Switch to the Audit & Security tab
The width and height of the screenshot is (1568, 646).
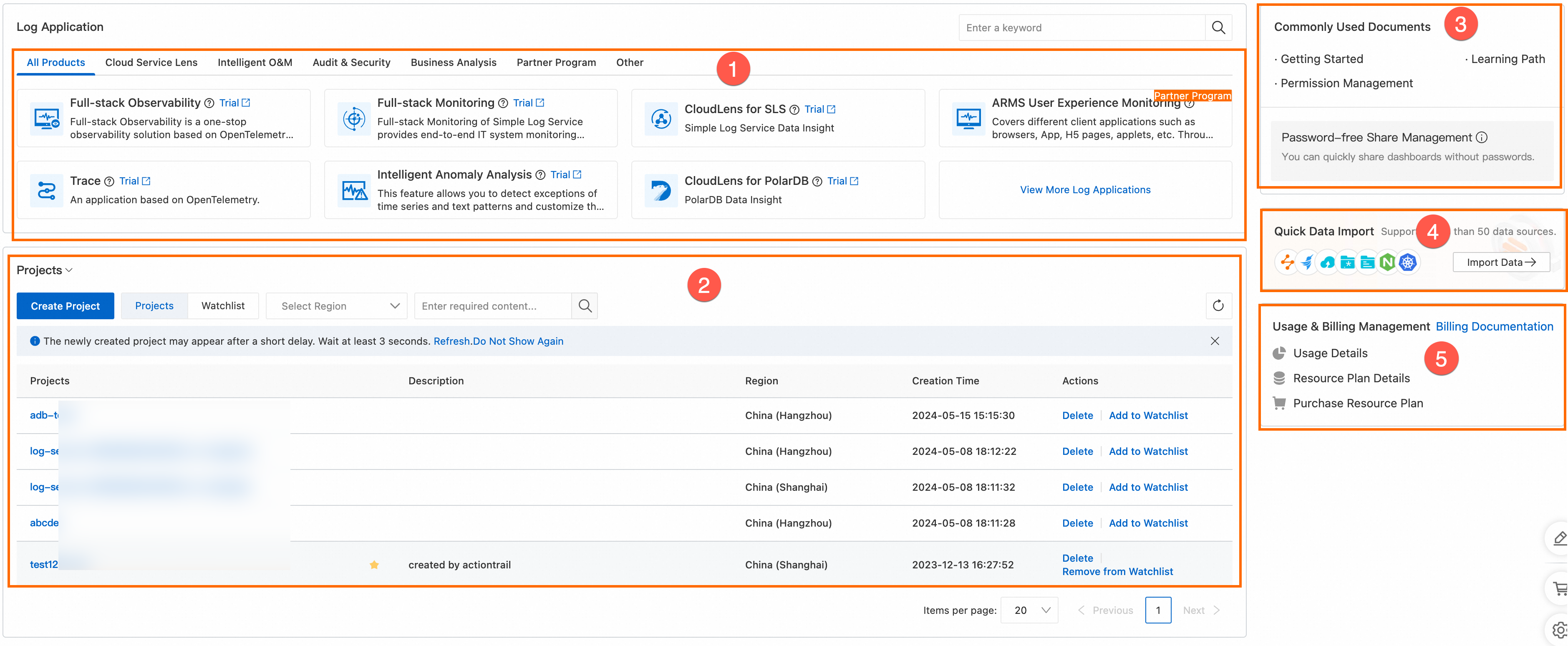pyautogui.click(x=351, y=62)
